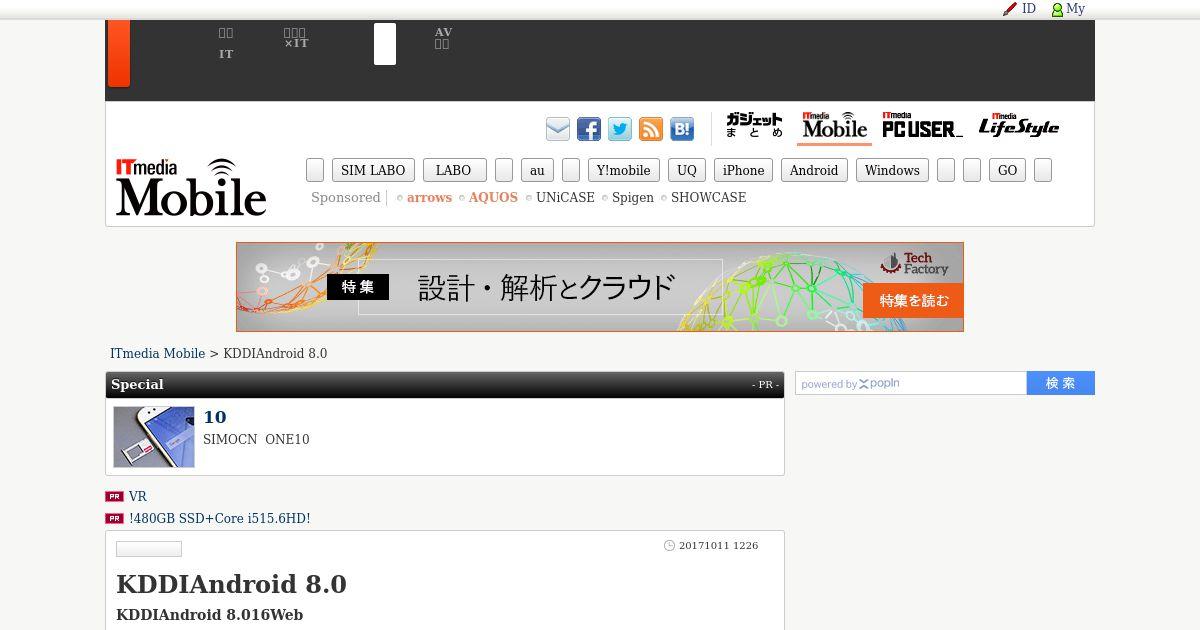Open the Twitter bird icon
Viewport: 1200px width, 630px height.
[620, 129]
